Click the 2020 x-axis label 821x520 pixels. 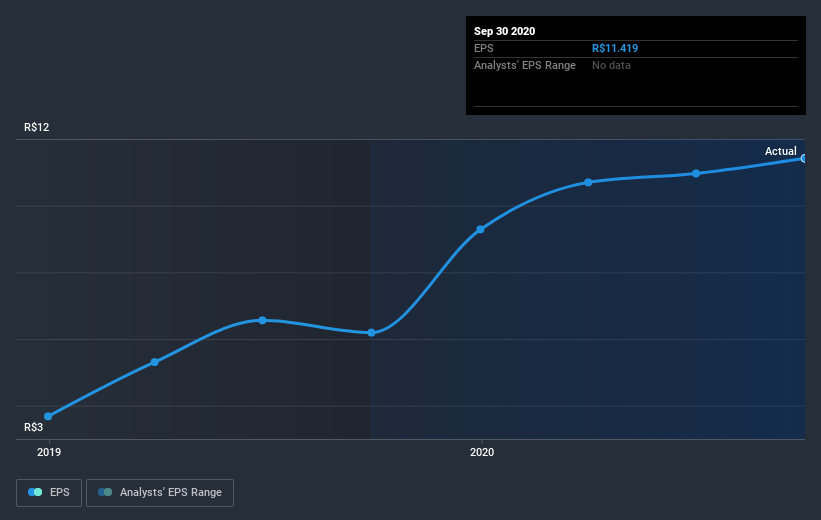coord(482,452)
